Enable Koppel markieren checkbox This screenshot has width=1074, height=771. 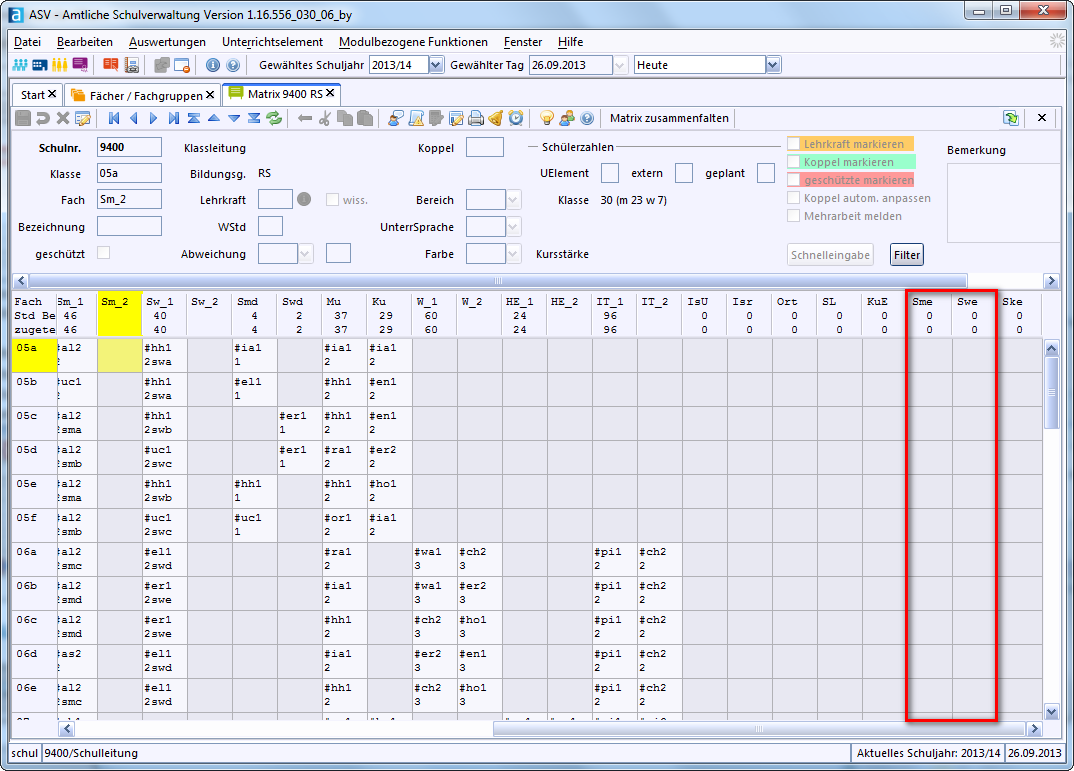pos(794,162)
